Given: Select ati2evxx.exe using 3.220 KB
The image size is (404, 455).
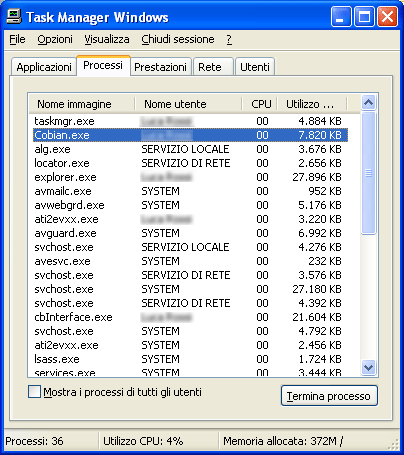Looking at the screenshot, I should [x=190, y=219].
